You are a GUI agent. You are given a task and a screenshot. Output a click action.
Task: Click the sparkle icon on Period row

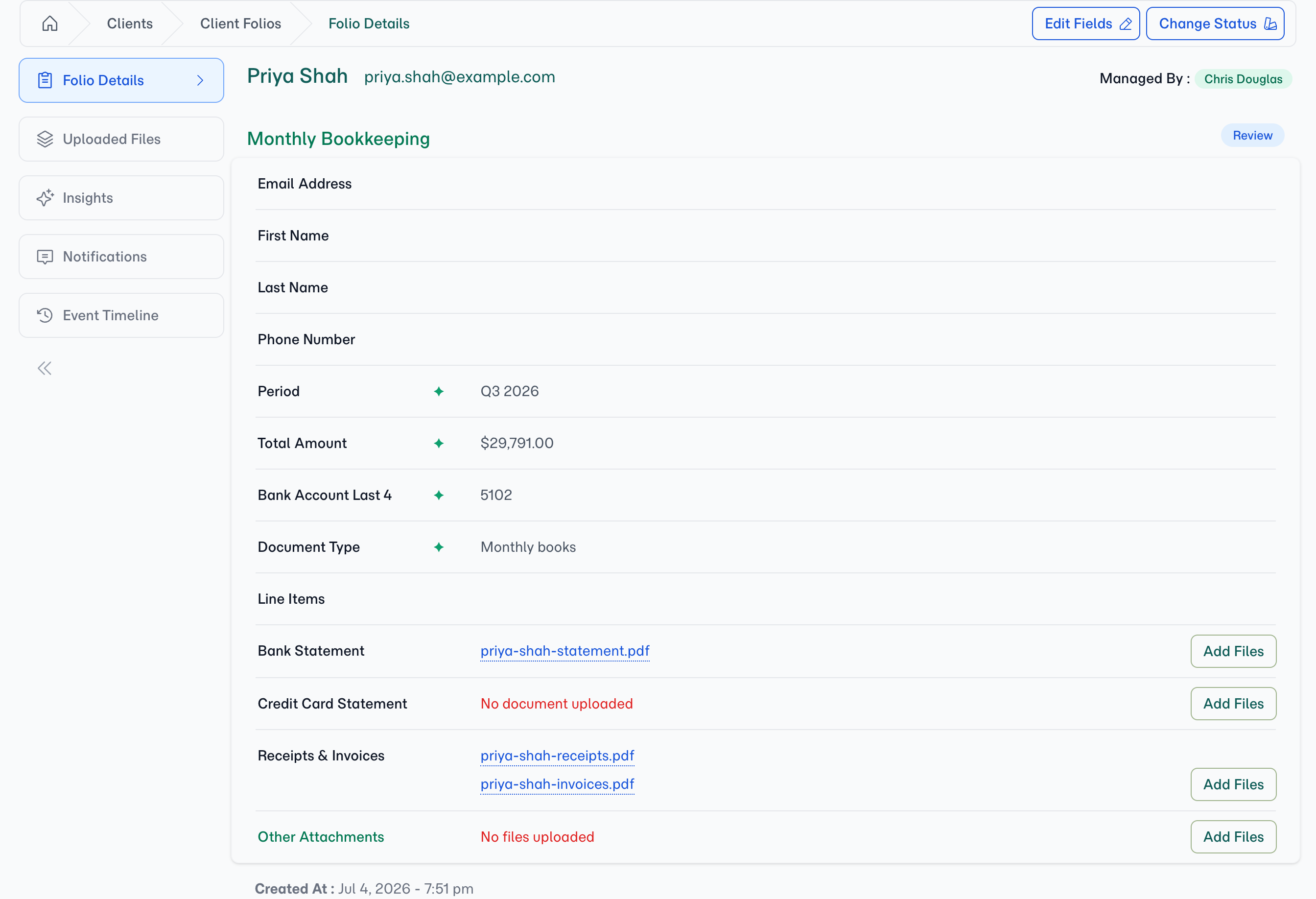pos(439,391)
